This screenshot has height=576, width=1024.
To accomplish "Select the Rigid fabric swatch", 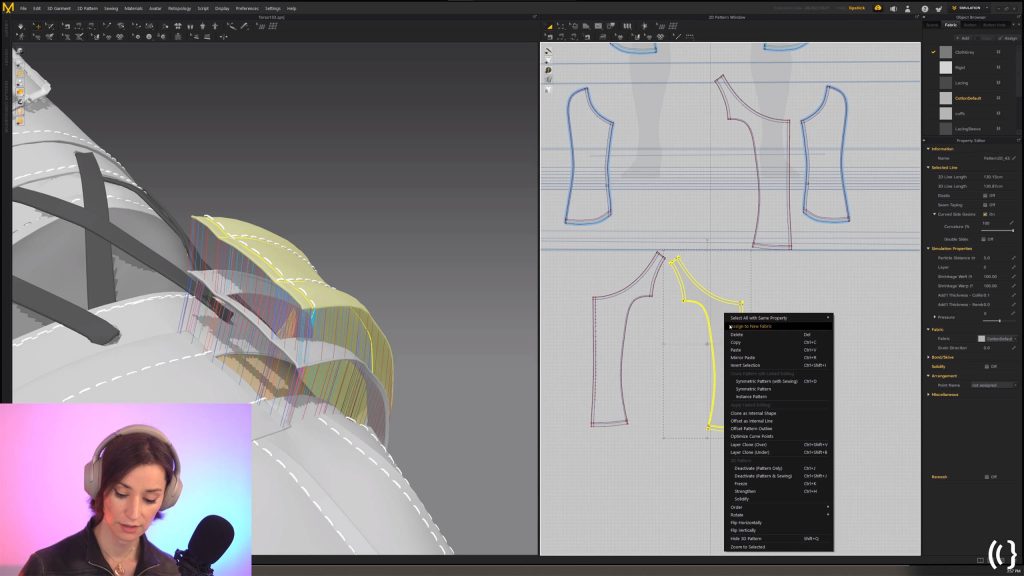I will pyautogui.click(x=946, y=67).
